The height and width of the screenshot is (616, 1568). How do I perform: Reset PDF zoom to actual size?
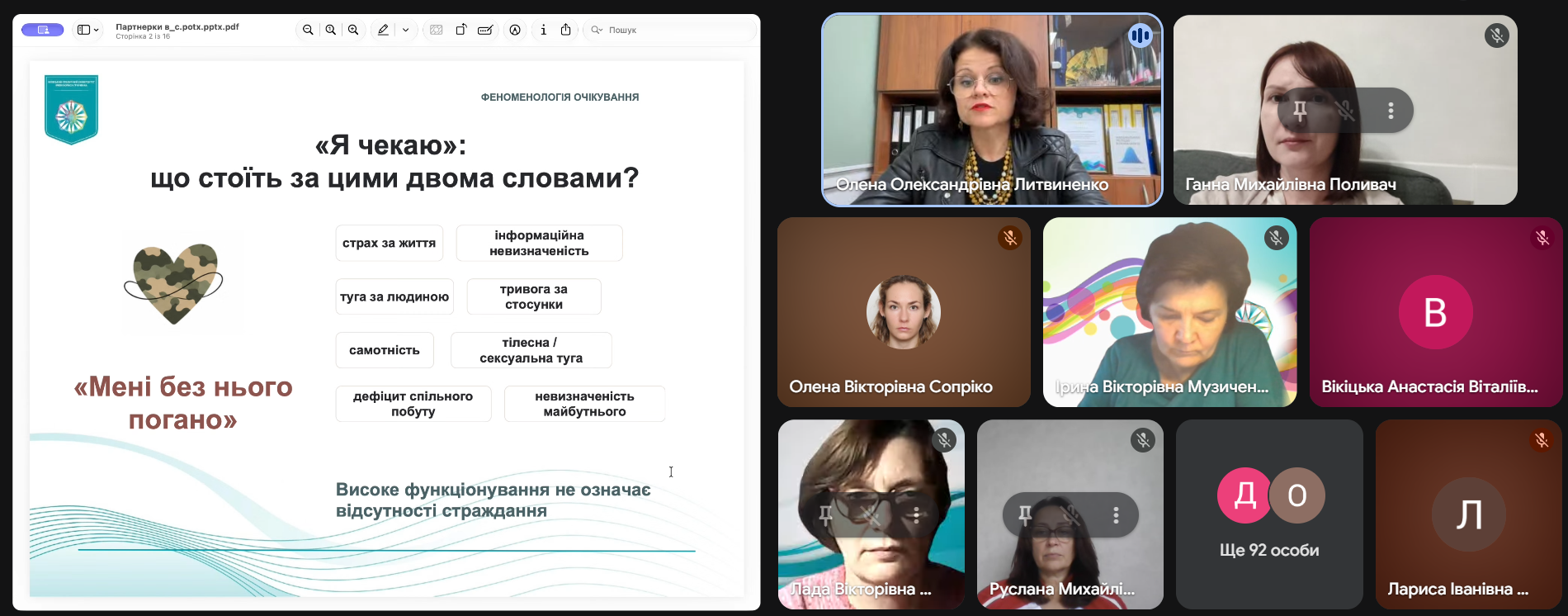tap(330, 30)
